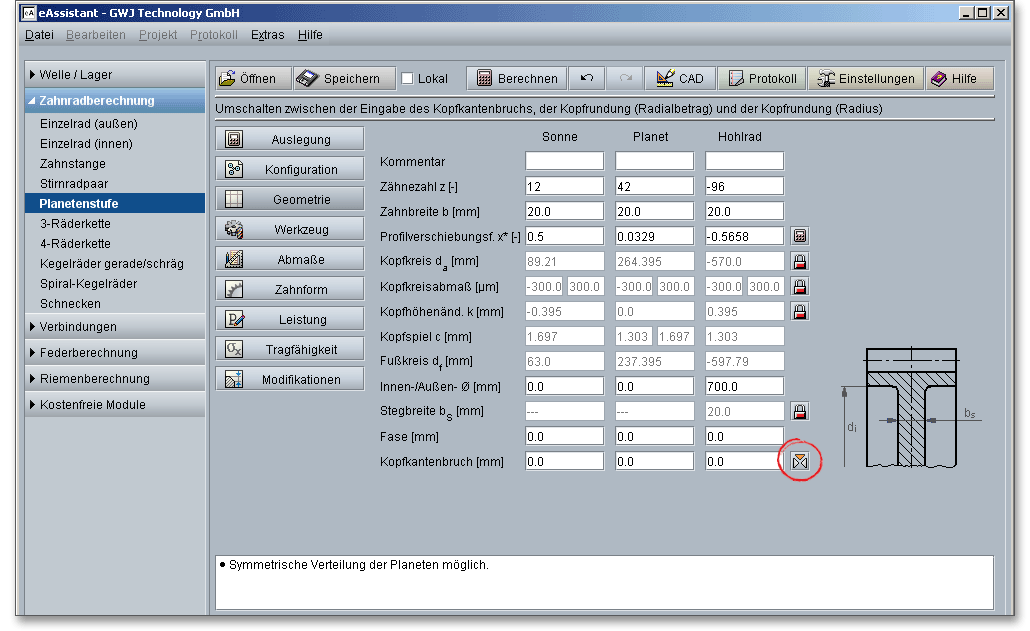This screenshot has height=631, width=1030.
Task: Unlock the Stegbreite field lock icon
Action: coord(800,411)
